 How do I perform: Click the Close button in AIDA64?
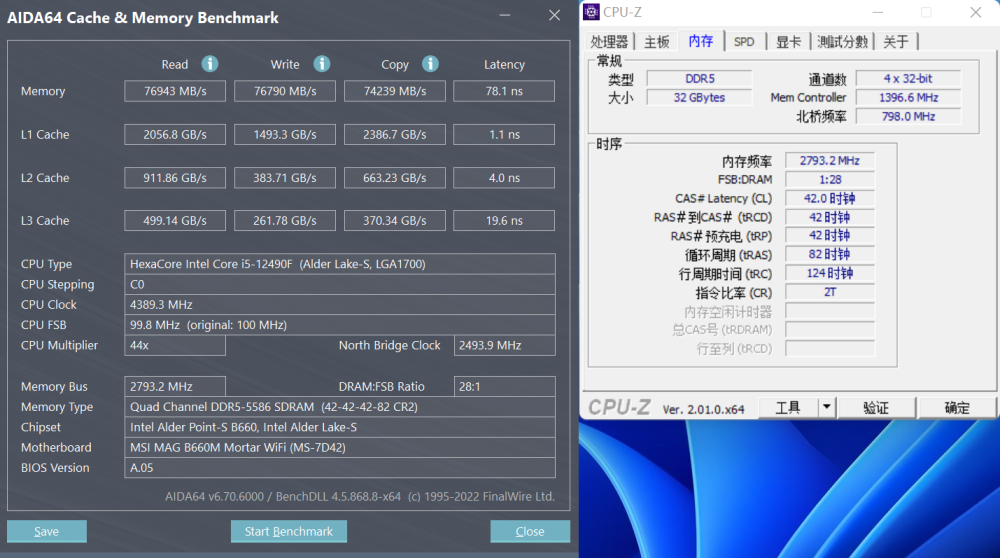(x=530, y=531)
